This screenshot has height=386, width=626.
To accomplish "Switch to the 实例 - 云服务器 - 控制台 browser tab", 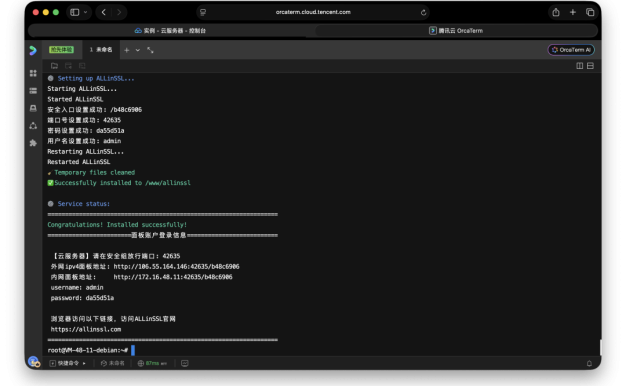I will (170, 31).
